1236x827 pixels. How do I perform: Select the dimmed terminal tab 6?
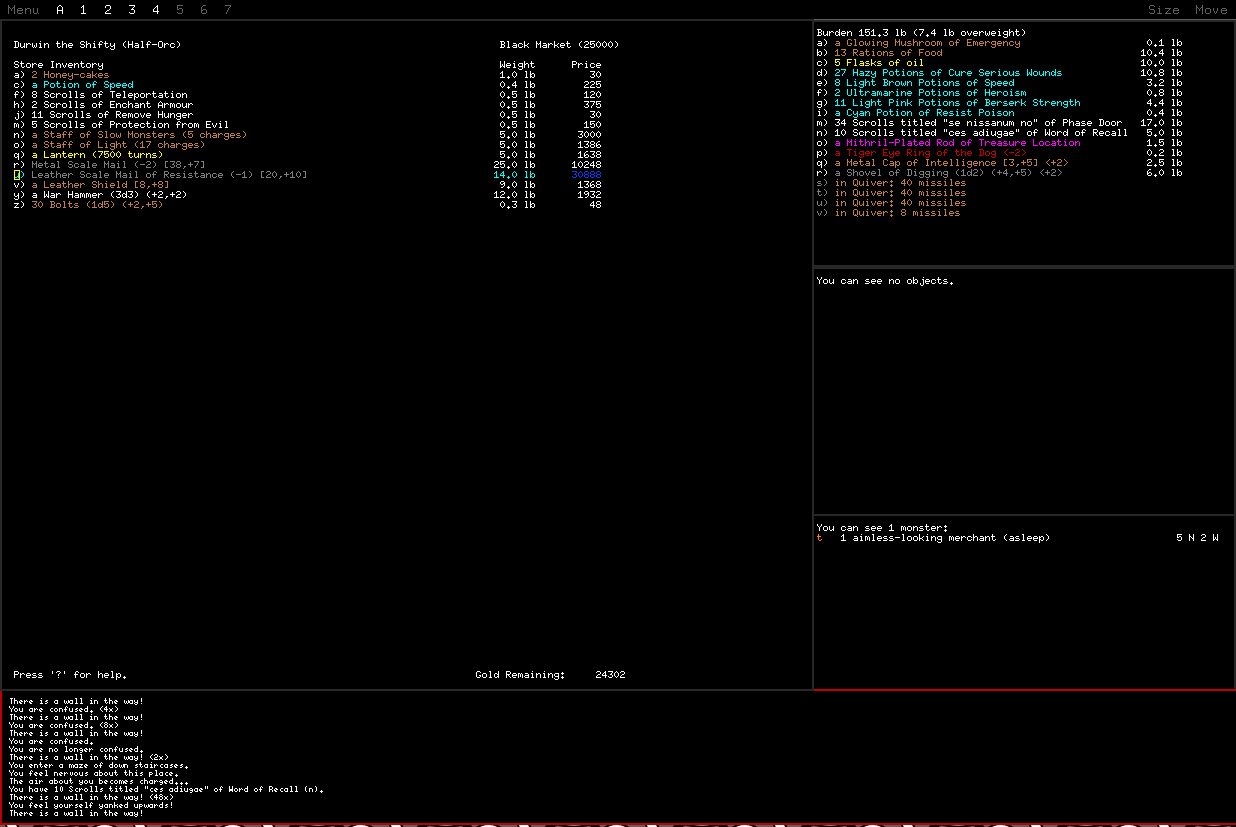tap(204, 10)
